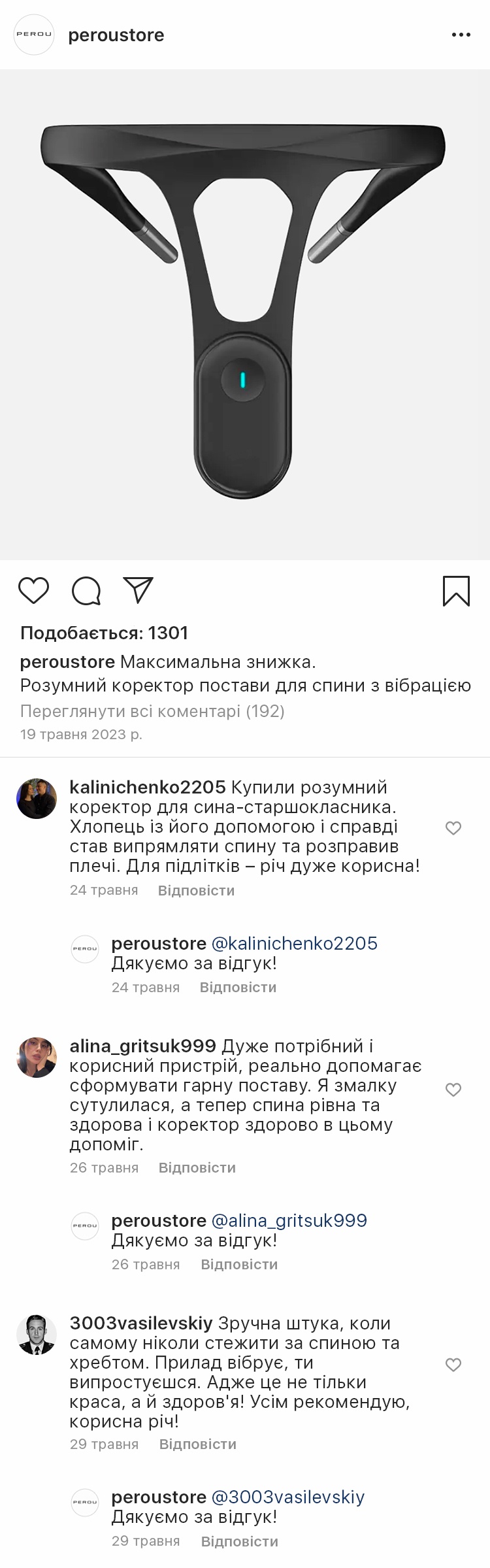Open the @kalinichenko2205 mention link

tap(295, 943)
